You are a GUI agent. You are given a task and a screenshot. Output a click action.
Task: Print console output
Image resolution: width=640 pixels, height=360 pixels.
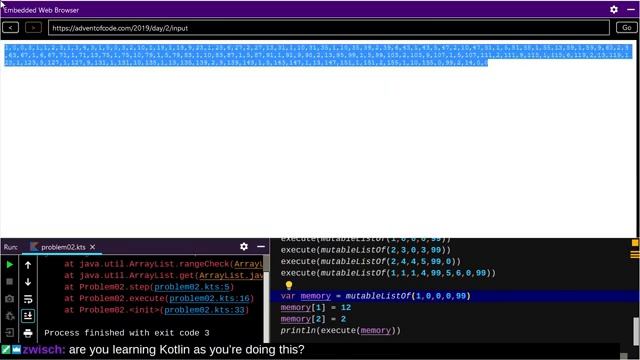click(28, 333)
